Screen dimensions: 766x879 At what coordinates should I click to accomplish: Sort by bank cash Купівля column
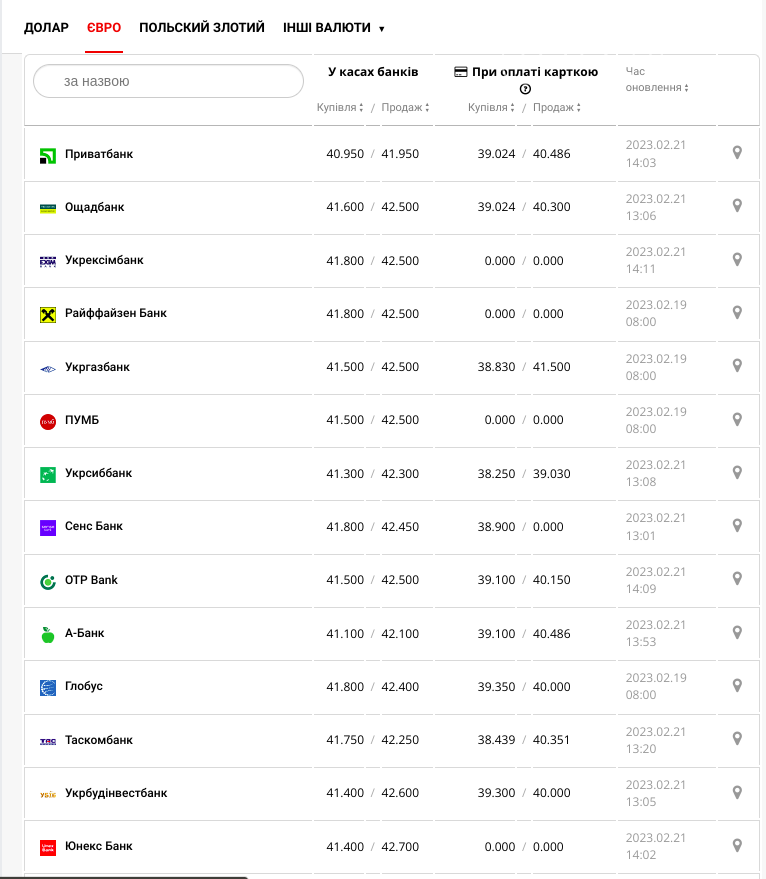pos(340,107)
